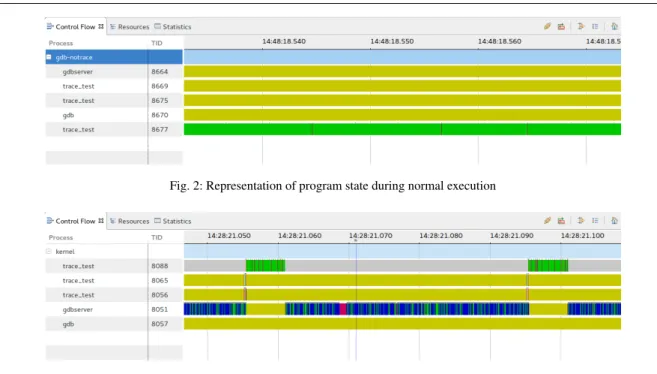
Task: Click the TID column header above 8664
Action: point(157,43)
